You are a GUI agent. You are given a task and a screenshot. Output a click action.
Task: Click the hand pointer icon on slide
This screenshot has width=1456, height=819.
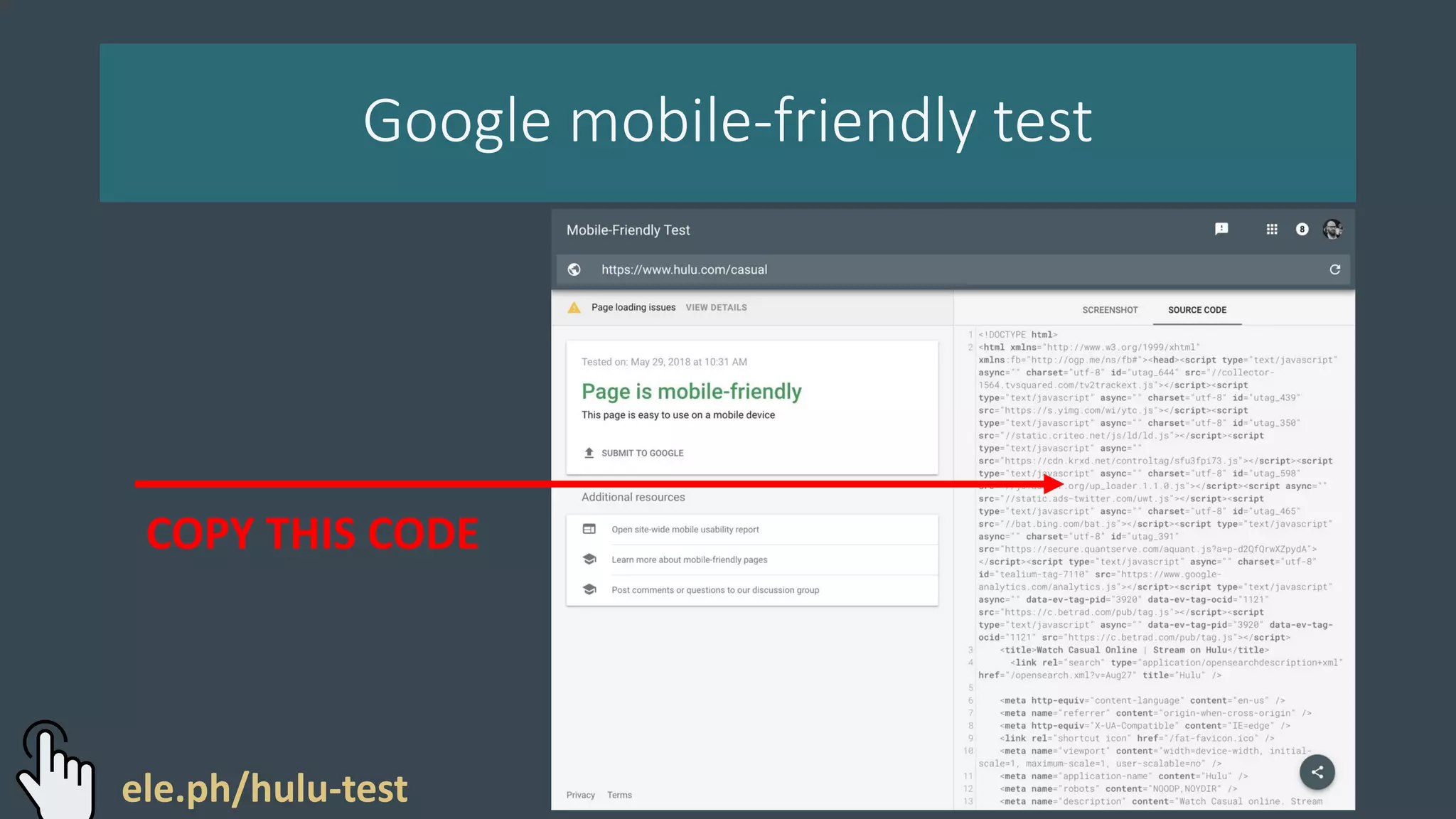pyautogui.click(x=57, y=769)
